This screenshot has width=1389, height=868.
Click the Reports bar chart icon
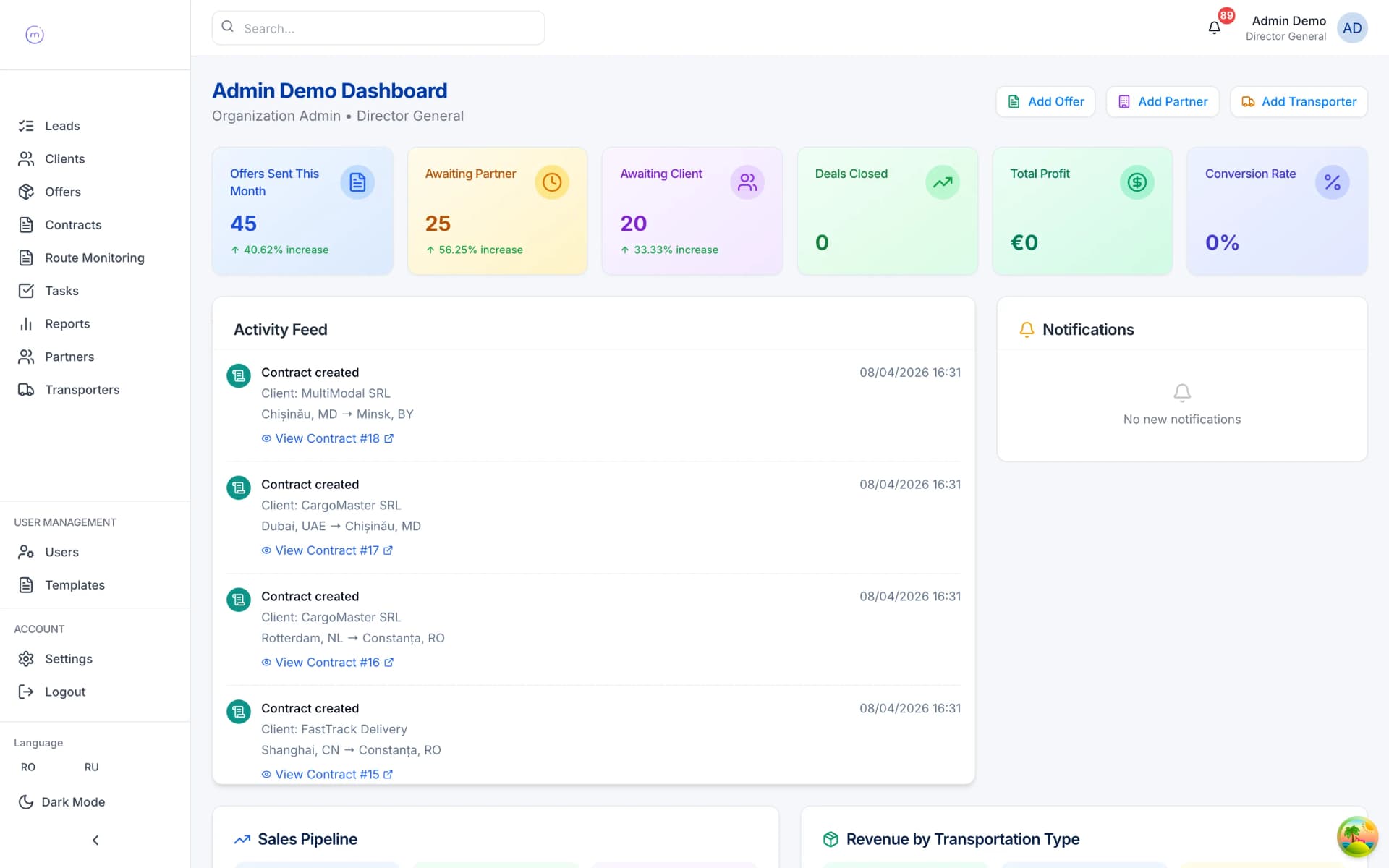(26, 324)
